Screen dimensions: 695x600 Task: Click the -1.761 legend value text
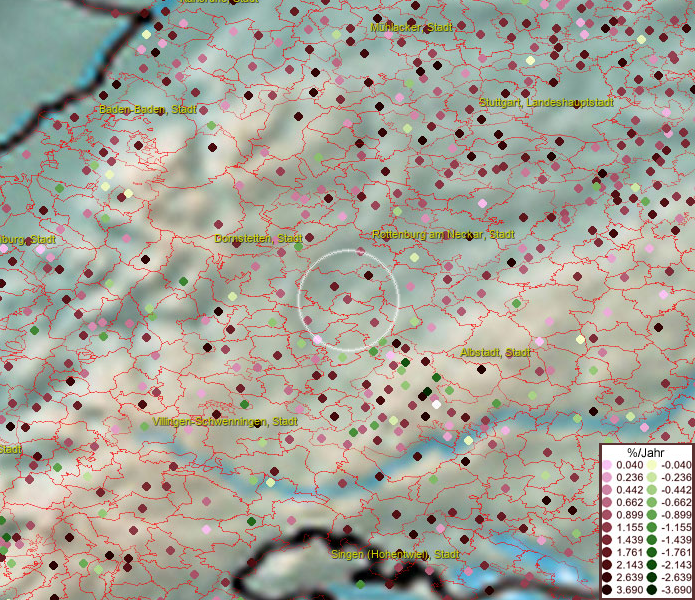click(676, 552)
